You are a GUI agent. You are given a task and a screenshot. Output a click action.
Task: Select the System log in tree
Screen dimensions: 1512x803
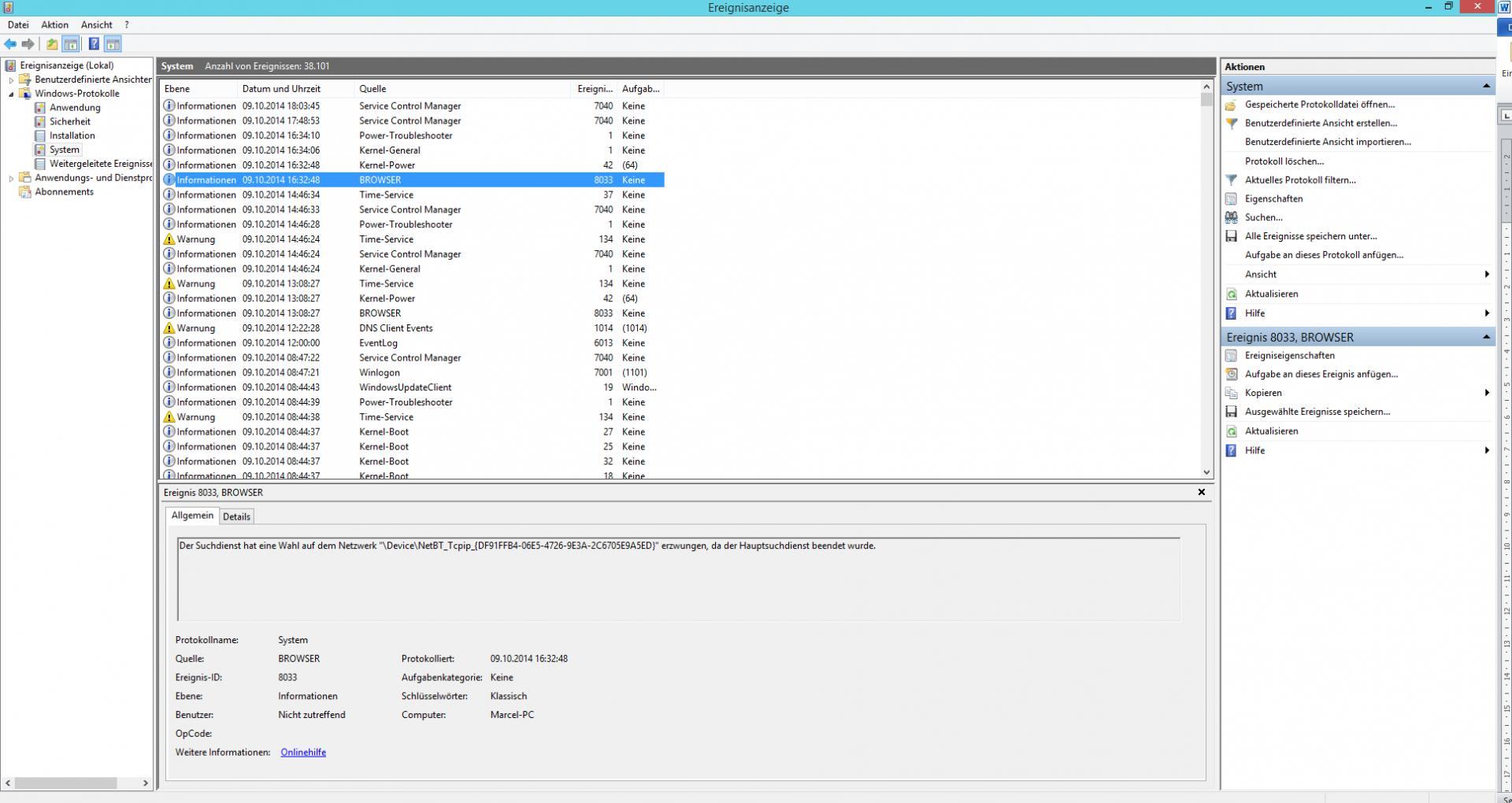pyautogui.click(x=64, y=150)
